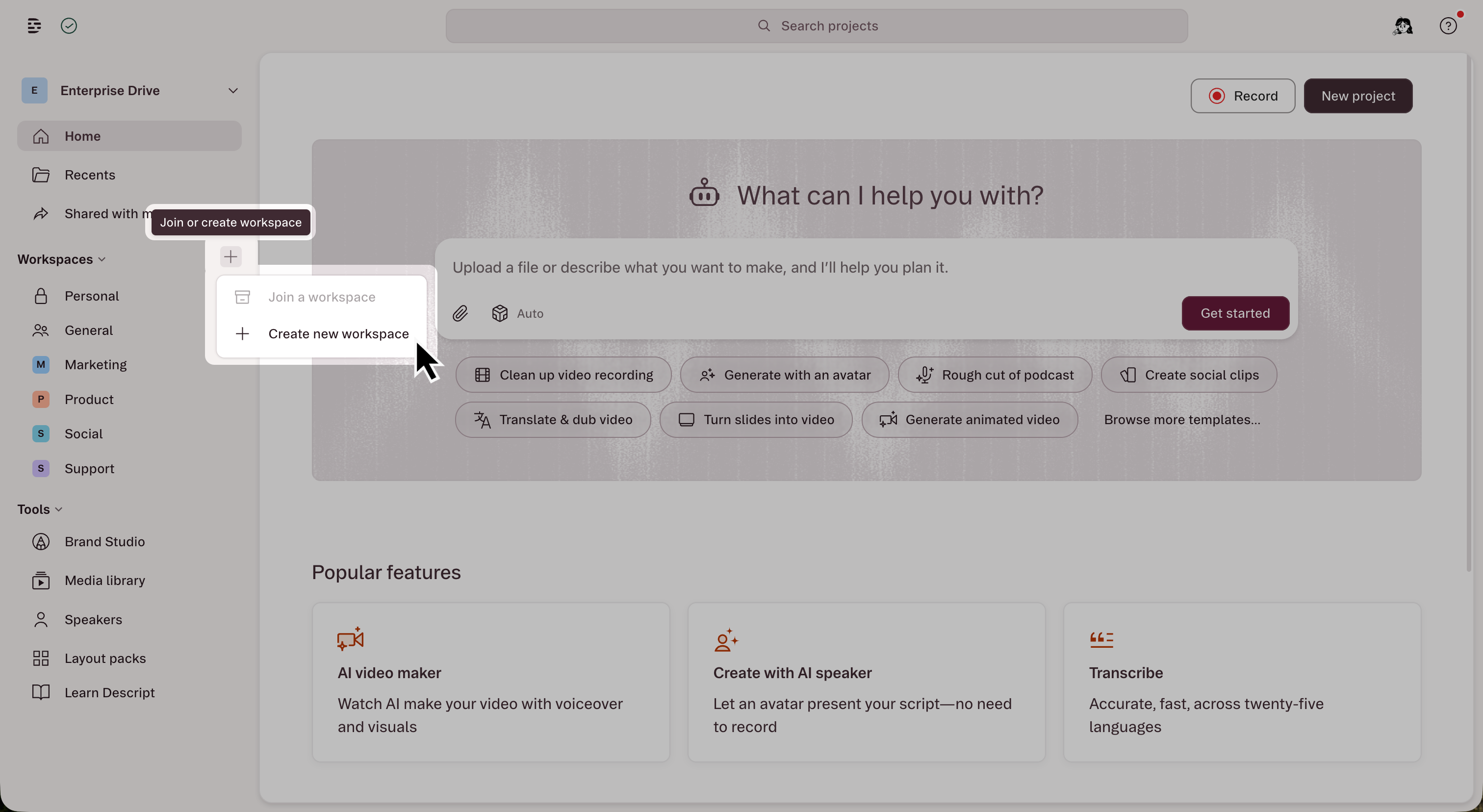Select Join a workspace from the menu
The width and height of the screenshot is (1483, 812).
coord(321,297)
